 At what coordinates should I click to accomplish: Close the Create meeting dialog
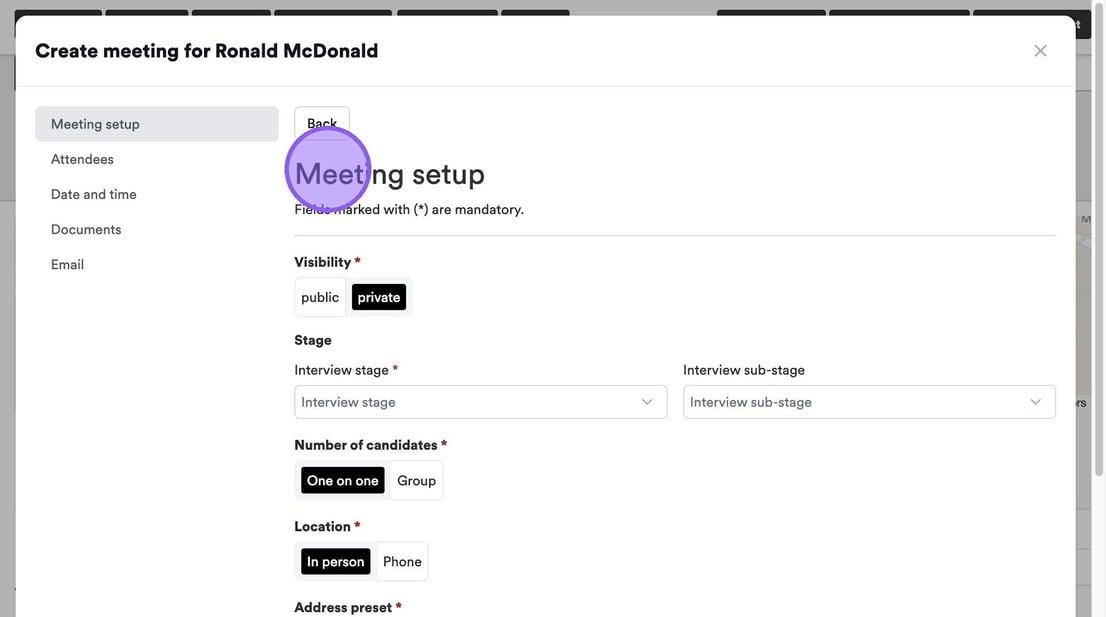[1040, 51]
